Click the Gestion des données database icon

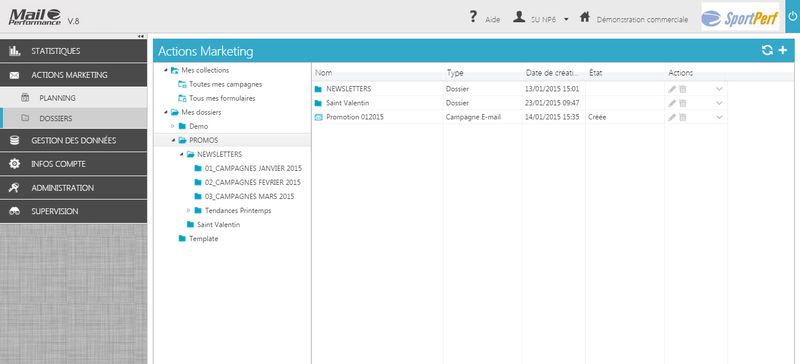coord(15,140)
